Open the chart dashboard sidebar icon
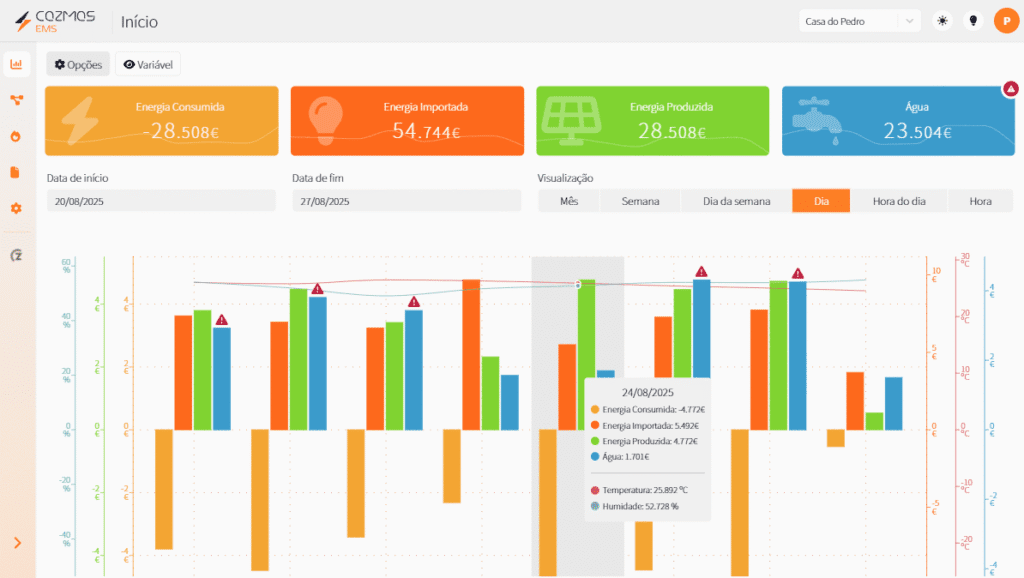The height and width of the screenshot is (578, 1024). (x=16, y=65)
